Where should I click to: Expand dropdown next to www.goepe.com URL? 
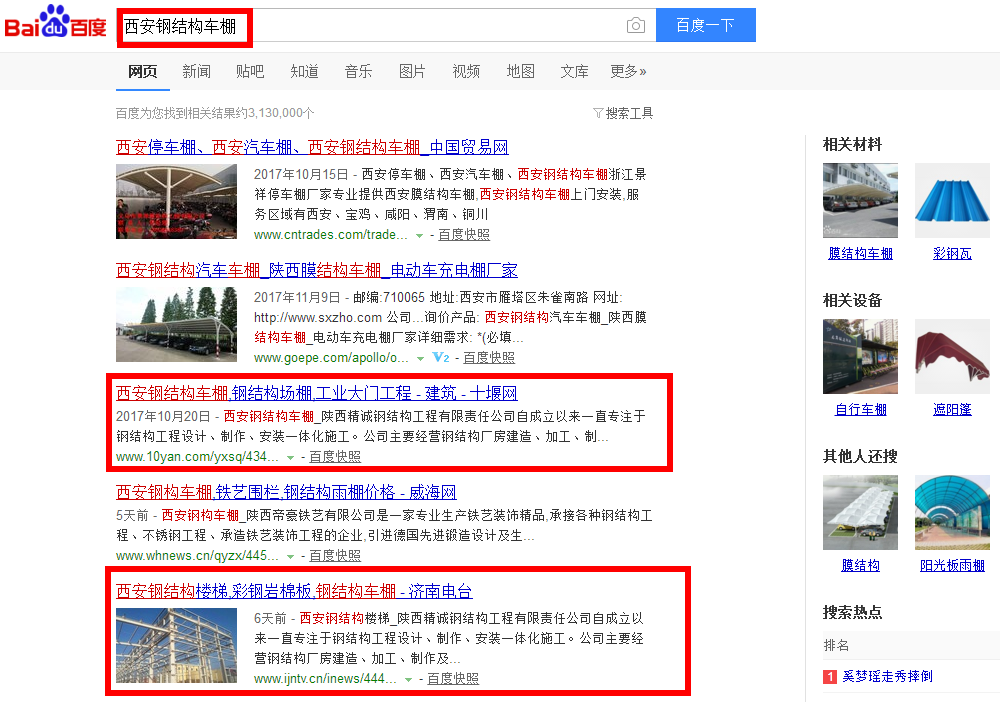click(x=420, y=358)
